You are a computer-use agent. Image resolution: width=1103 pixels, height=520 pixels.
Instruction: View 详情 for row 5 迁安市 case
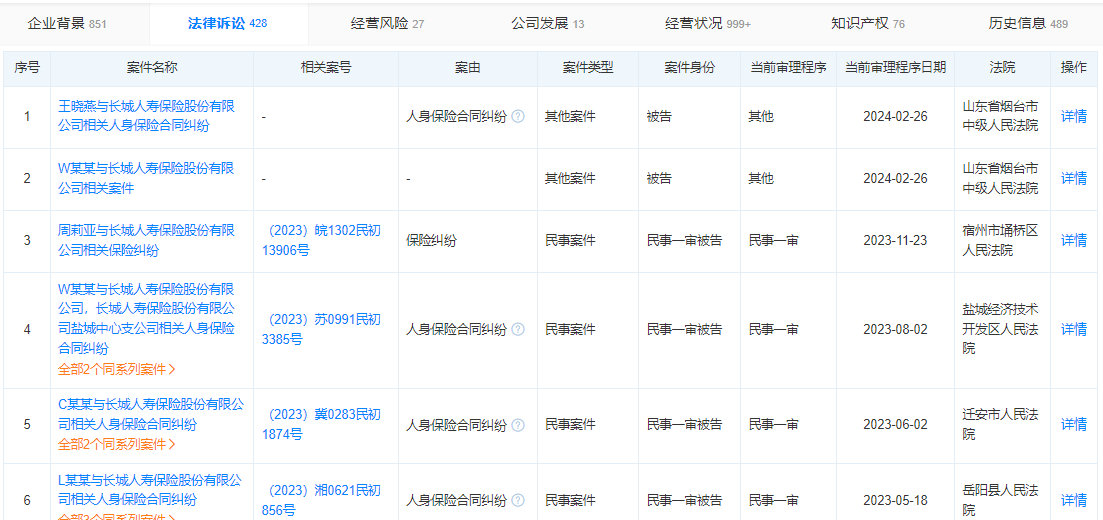[x=1073, y=425]
